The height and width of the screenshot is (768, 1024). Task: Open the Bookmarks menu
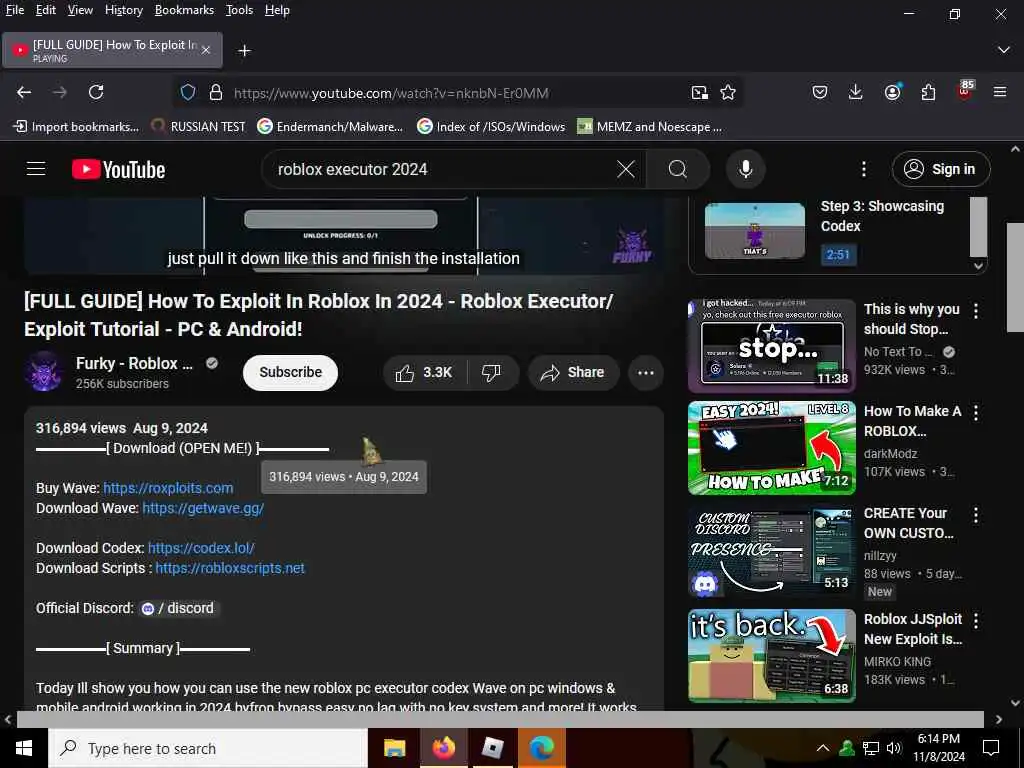tap(184, 10)
